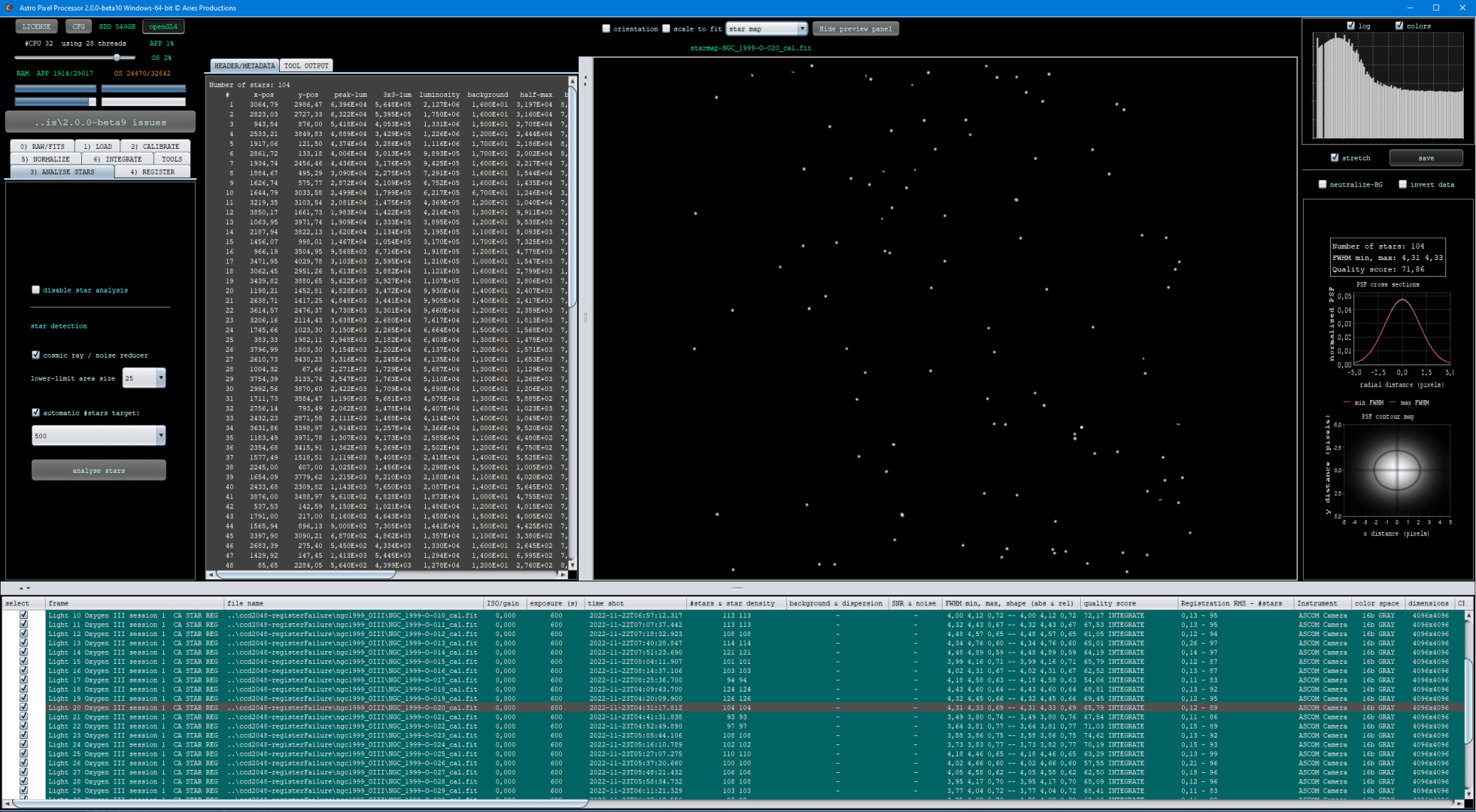Click Hide preview panel button

[855, 29]
